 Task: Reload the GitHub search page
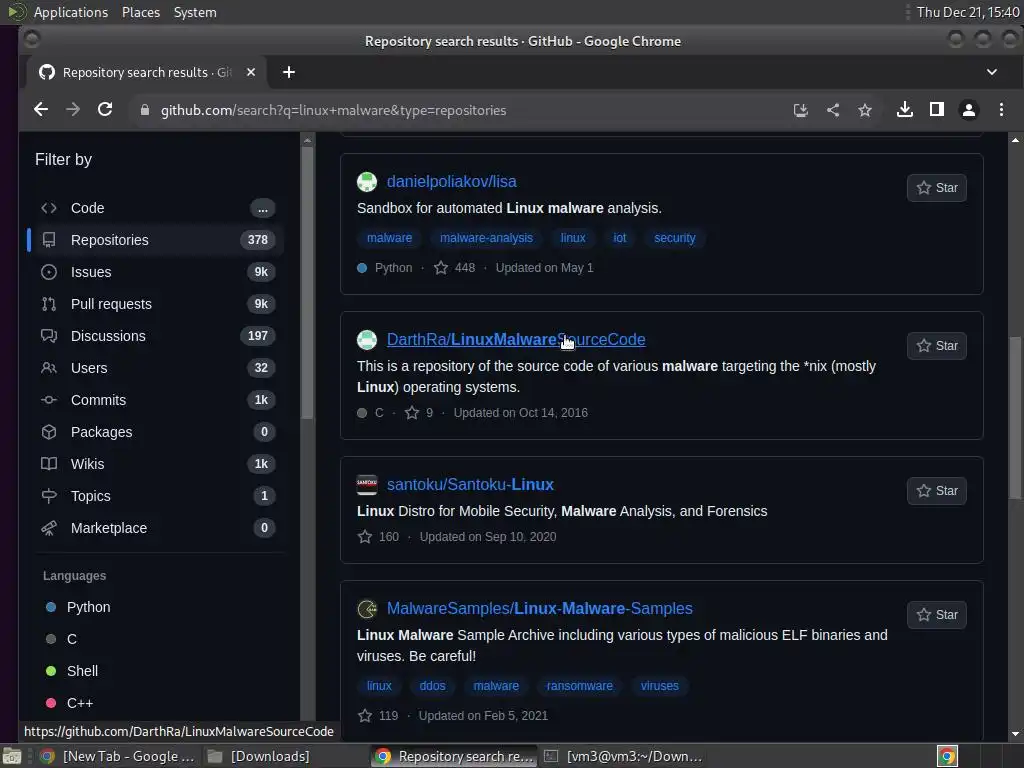pyautogui.click(x=105, y=110)
